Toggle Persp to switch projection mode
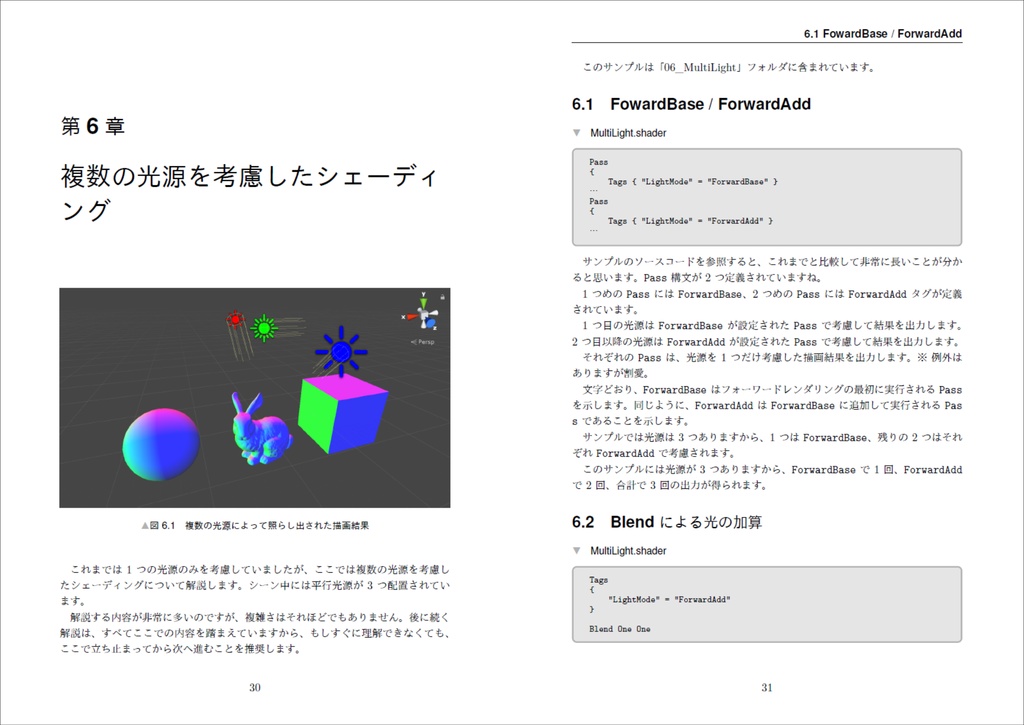1024x725 pixels. tap(428, 341)
